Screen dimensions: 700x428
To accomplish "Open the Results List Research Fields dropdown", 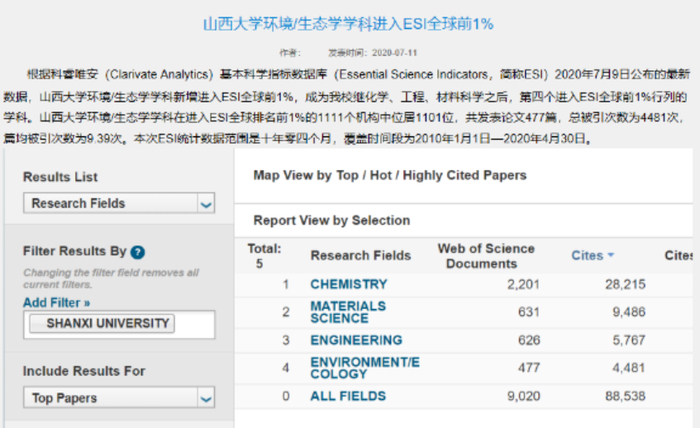I will coord(205,204).
